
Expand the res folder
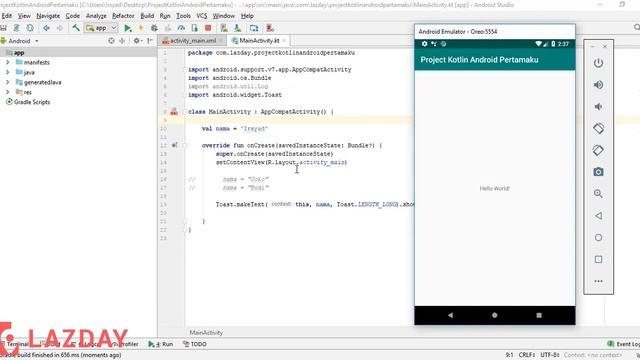7,92
